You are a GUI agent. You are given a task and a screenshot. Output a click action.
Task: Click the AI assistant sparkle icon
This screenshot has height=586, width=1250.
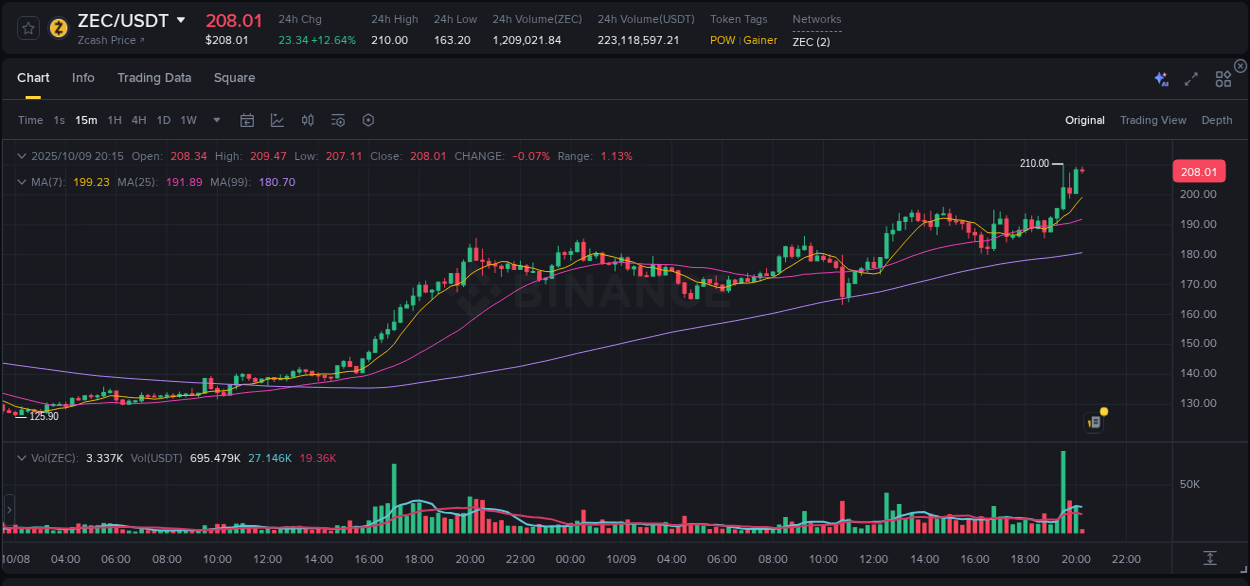1159,78
